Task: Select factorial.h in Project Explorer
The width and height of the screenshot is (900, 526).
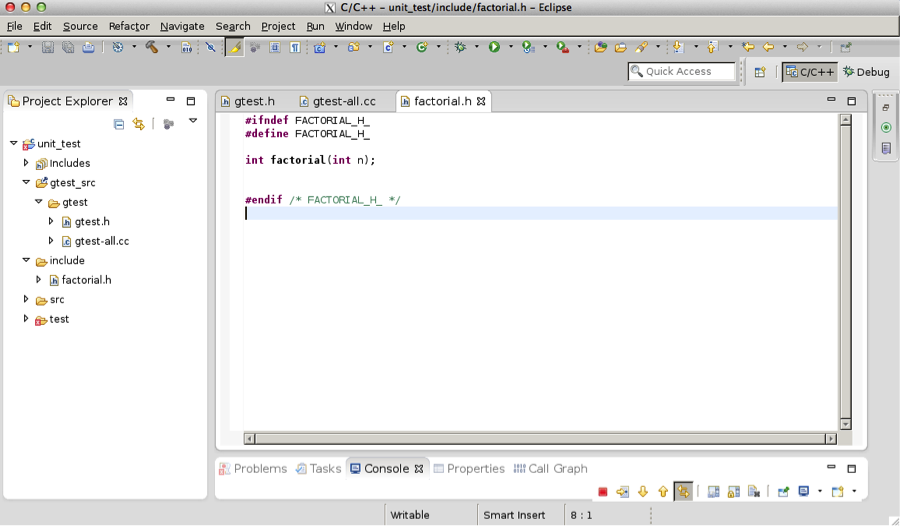Action: [x=86, y=280]
